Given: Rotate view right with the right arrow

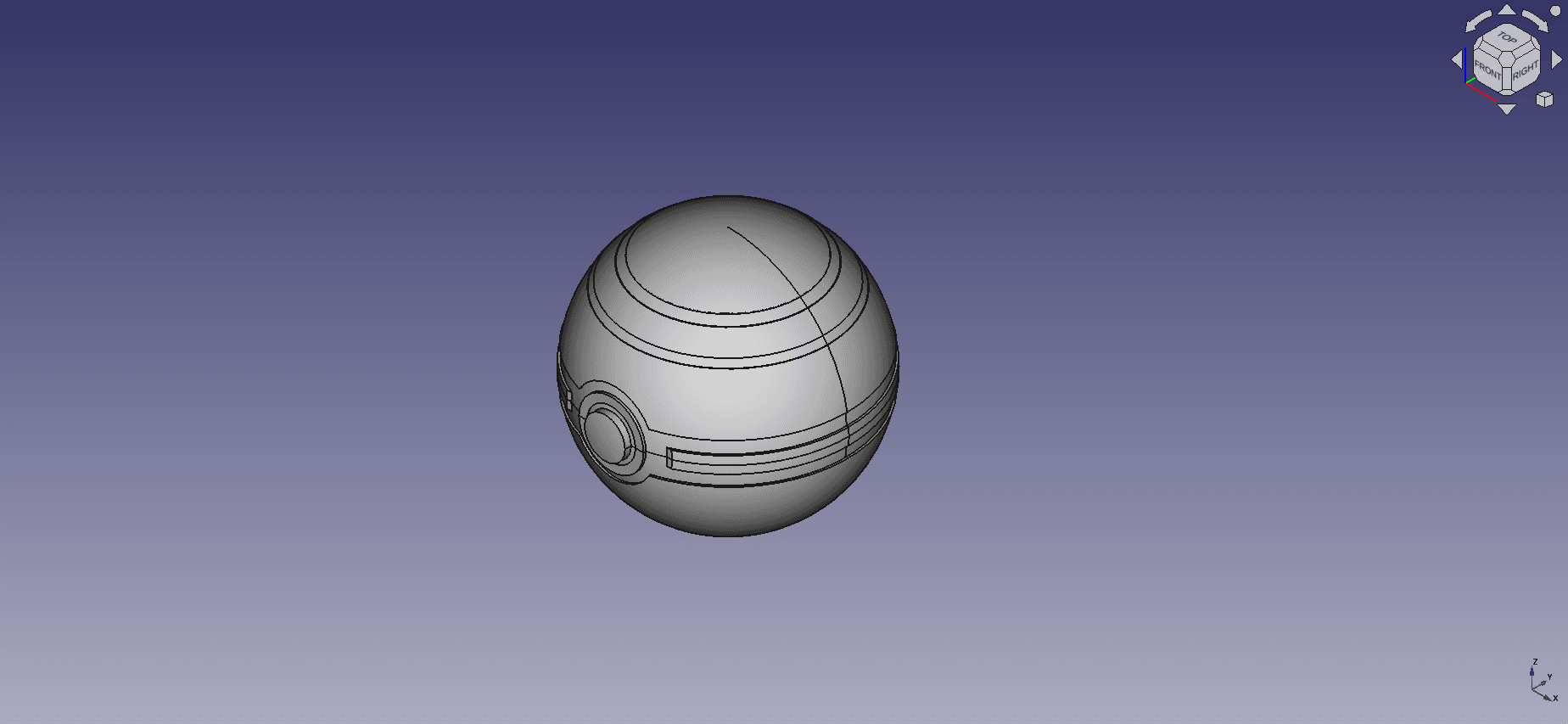Looking at the screenshot, I should click(x=1556, y=59).
